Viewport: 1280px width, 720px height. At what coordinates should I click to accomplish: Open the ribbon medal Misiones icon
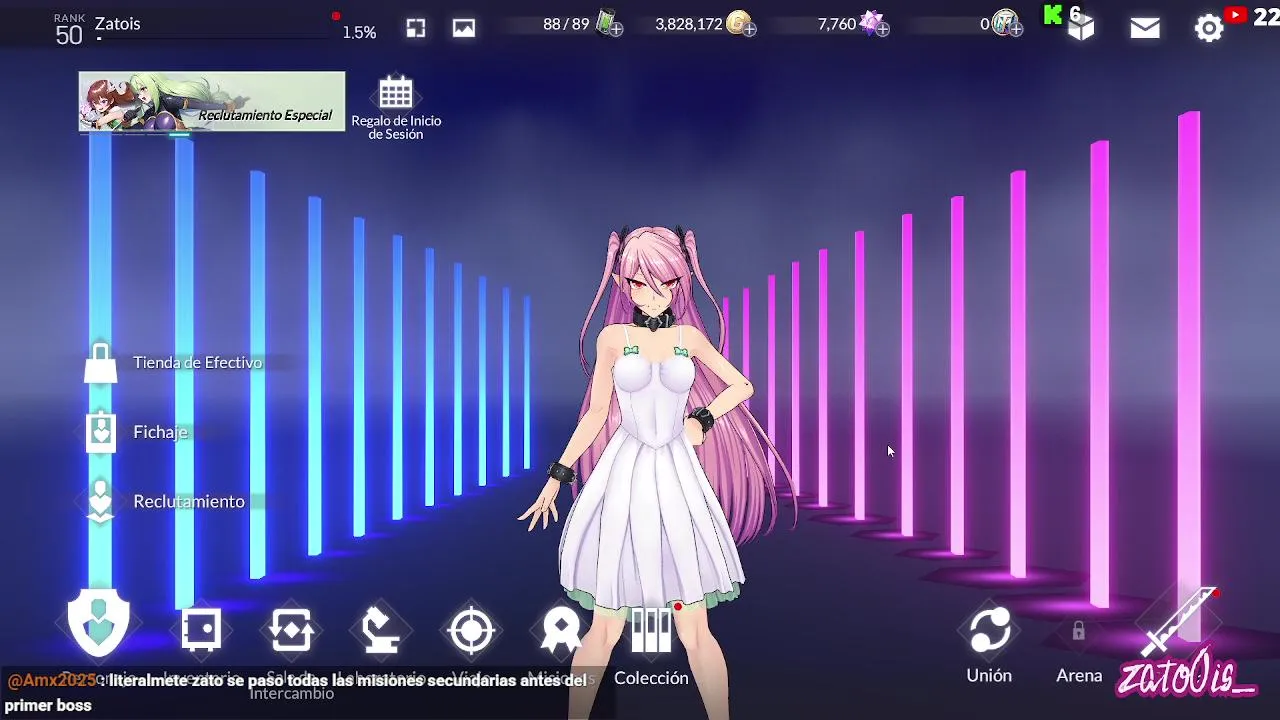pyautogui.click(x=561, y=631)
